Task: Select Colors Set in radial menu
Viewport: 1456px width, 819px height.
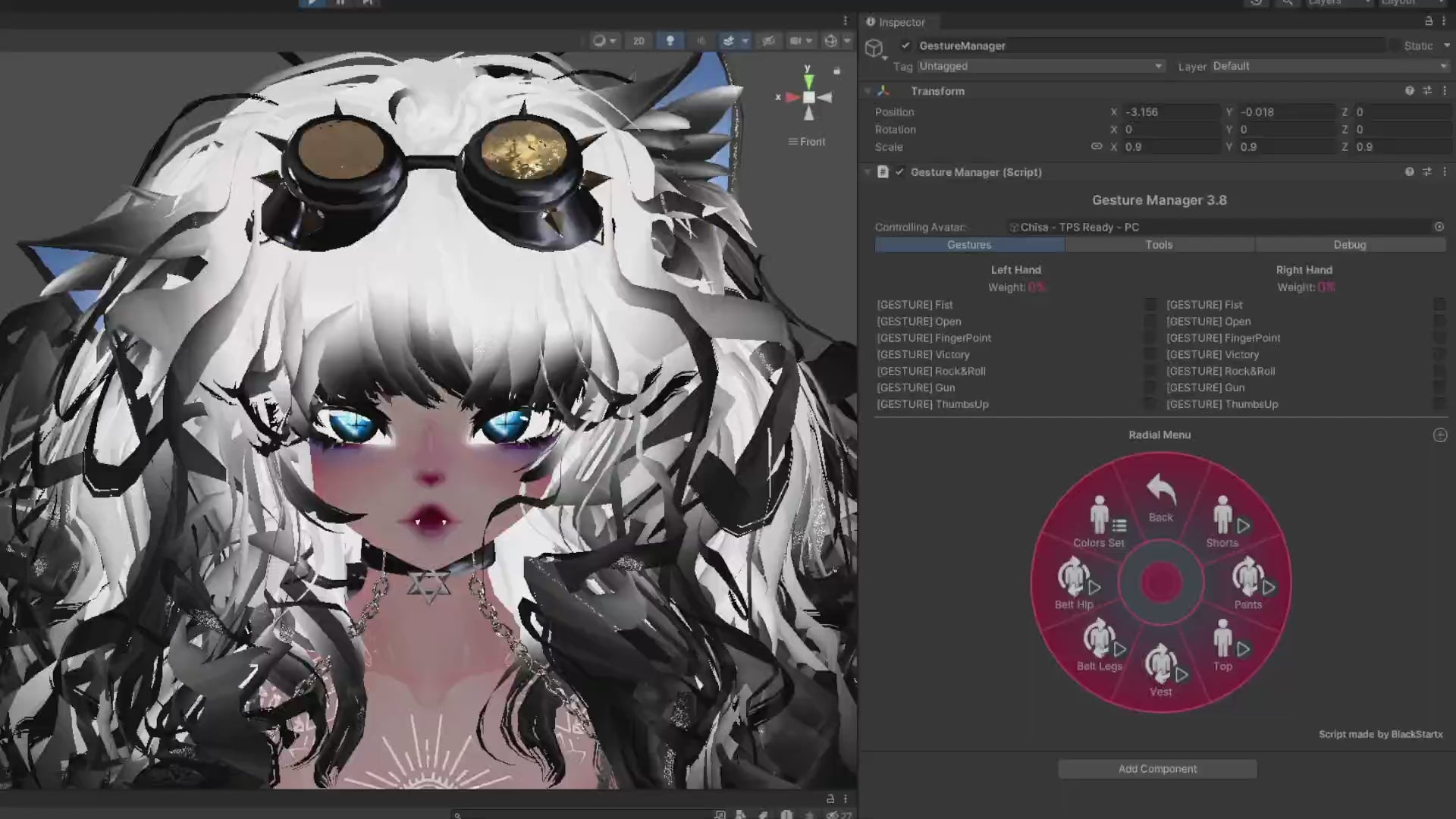Action: [1099, 522]
